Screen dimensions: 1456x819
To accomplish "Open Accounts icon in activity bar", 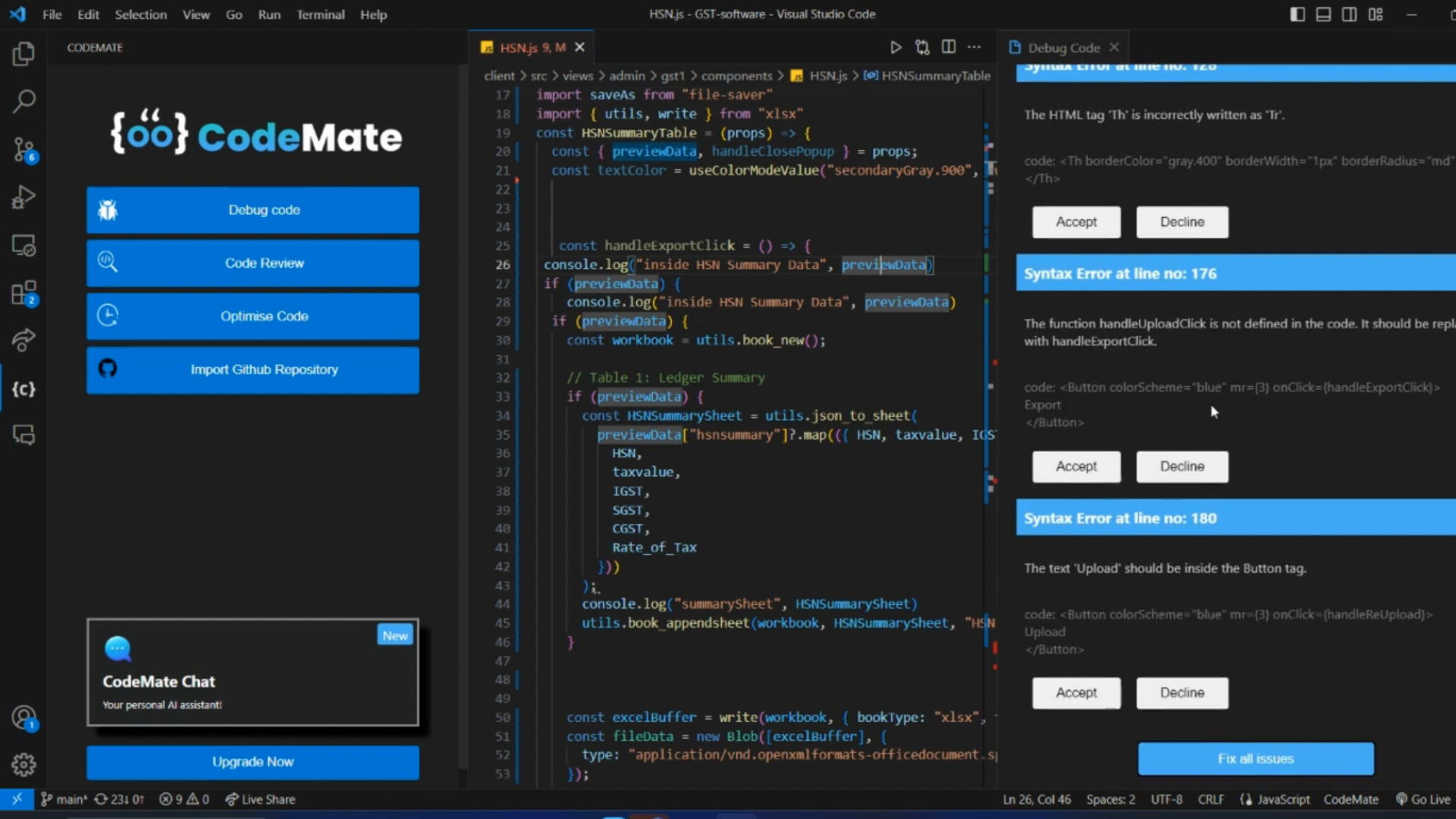I will pos(24,717).
